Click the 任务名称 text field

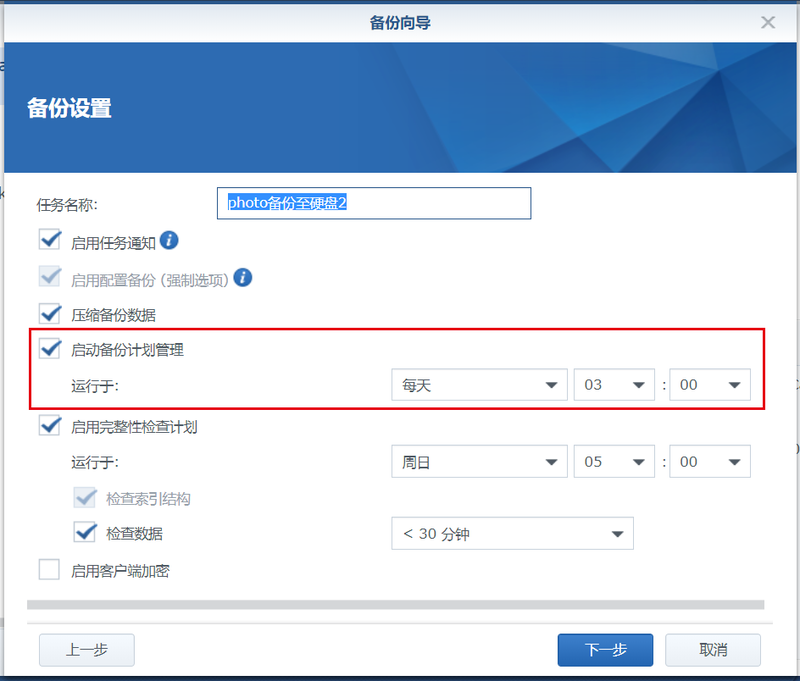(x=373, y=203)
